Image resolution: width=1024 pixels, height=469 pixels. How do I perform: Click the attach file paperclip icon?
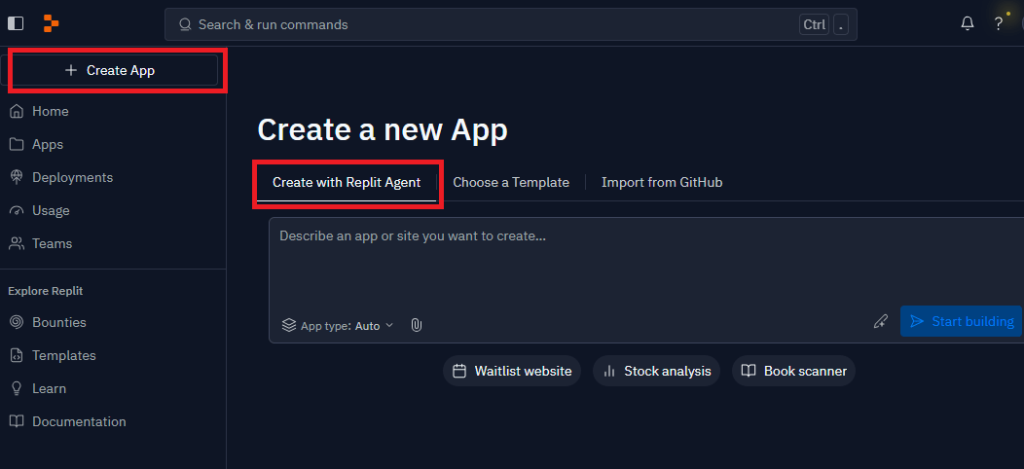pos(416,325)
